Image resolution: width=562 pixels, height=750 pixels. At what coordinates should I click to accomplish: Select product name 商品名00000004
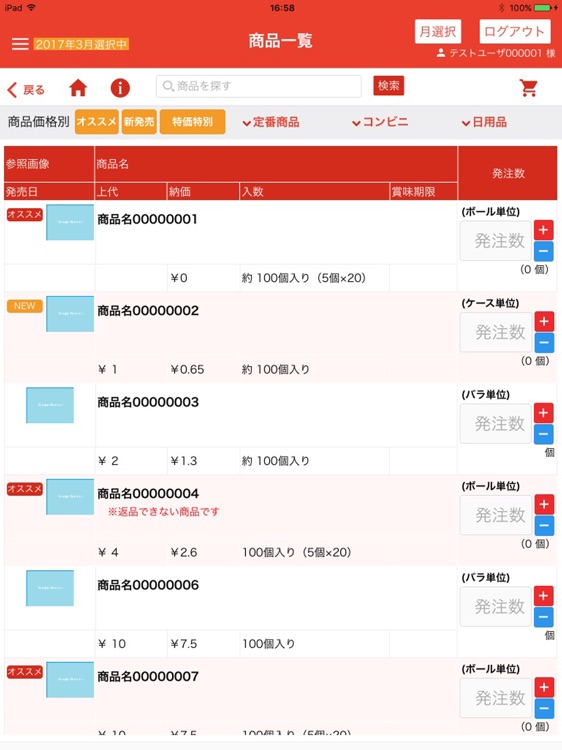tap(148, 493)
